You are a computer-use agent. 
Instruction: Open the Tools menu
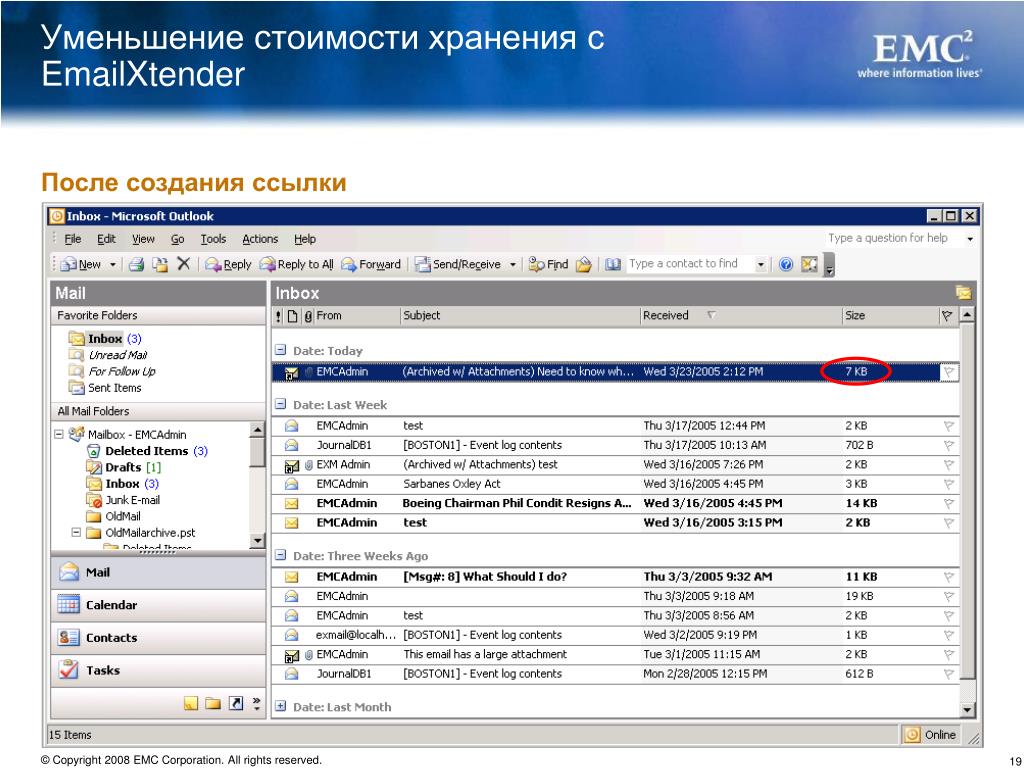(213, 239)
